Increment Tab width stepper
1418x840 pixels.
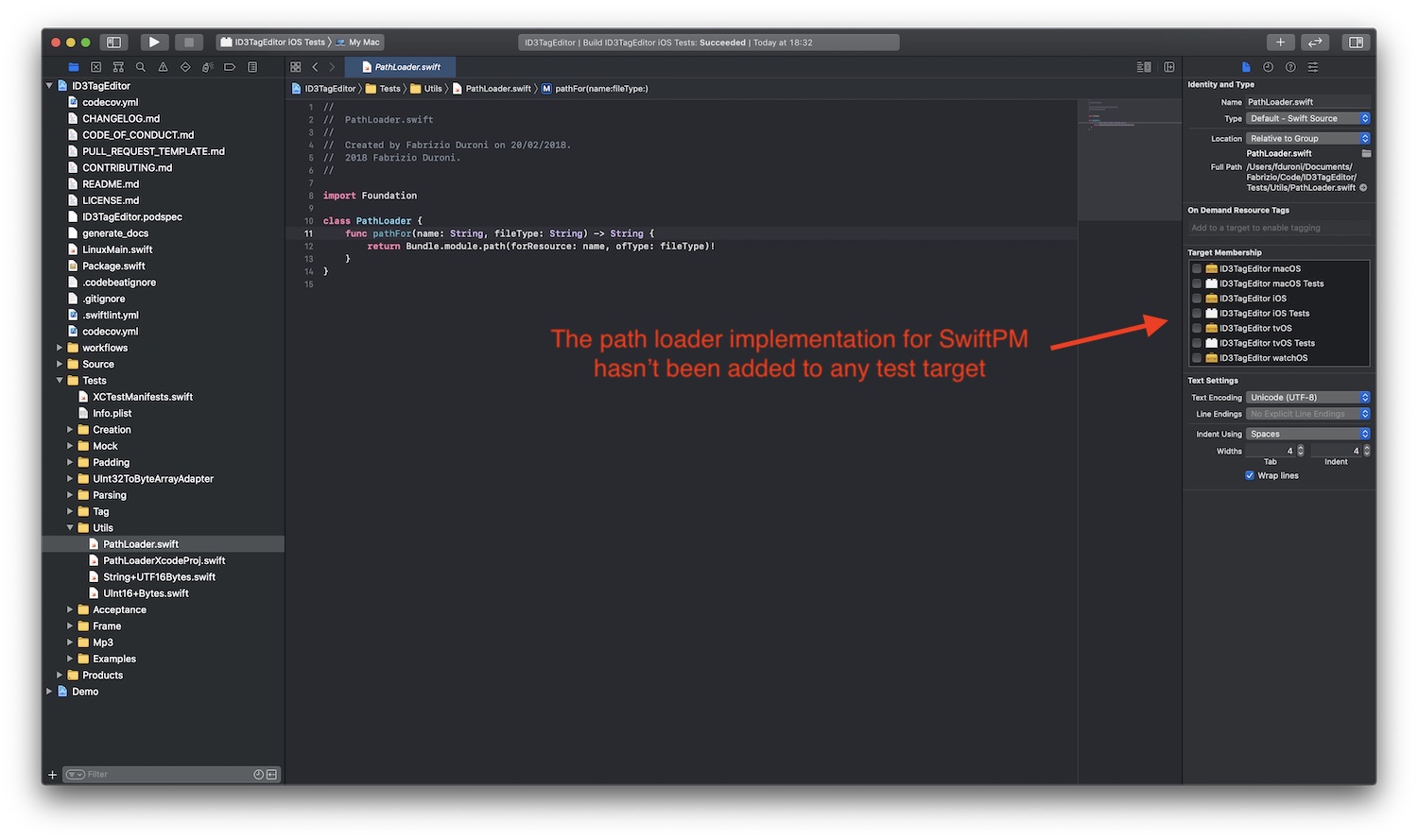point(1301,448)
